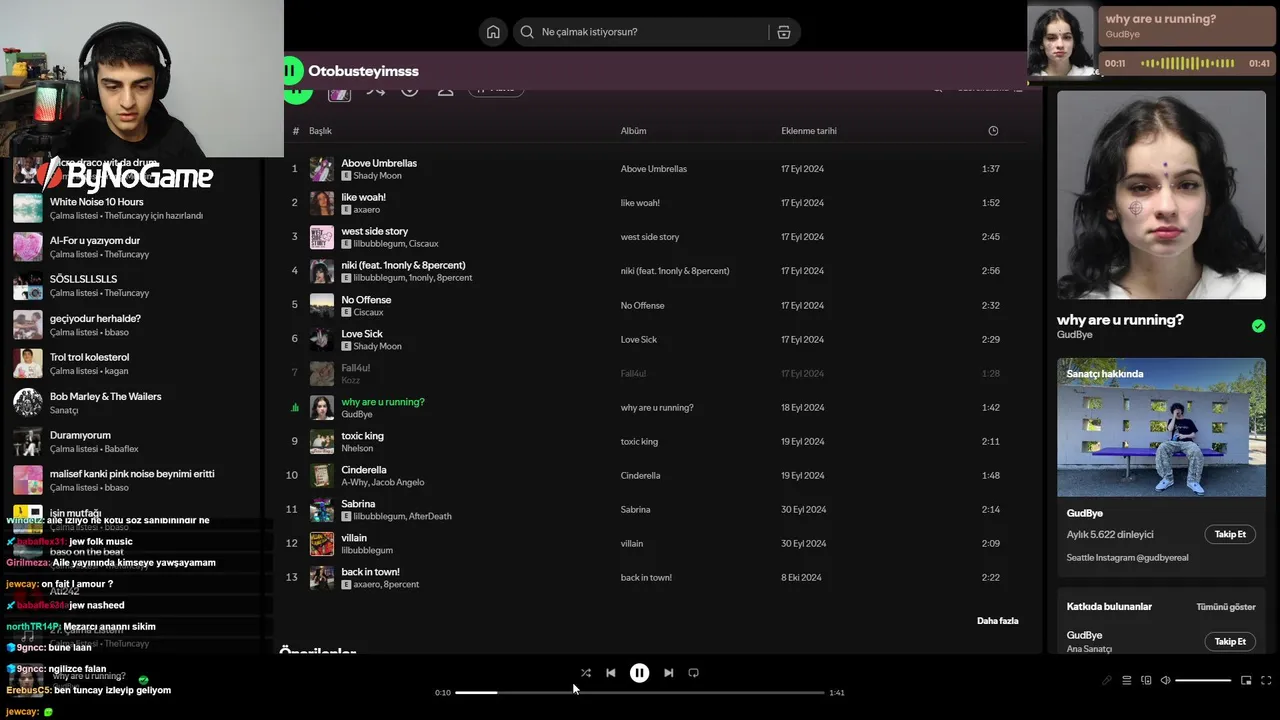Adjust the volume slider
Viewport: 1280px width, 720px height.
point(1203,680)
